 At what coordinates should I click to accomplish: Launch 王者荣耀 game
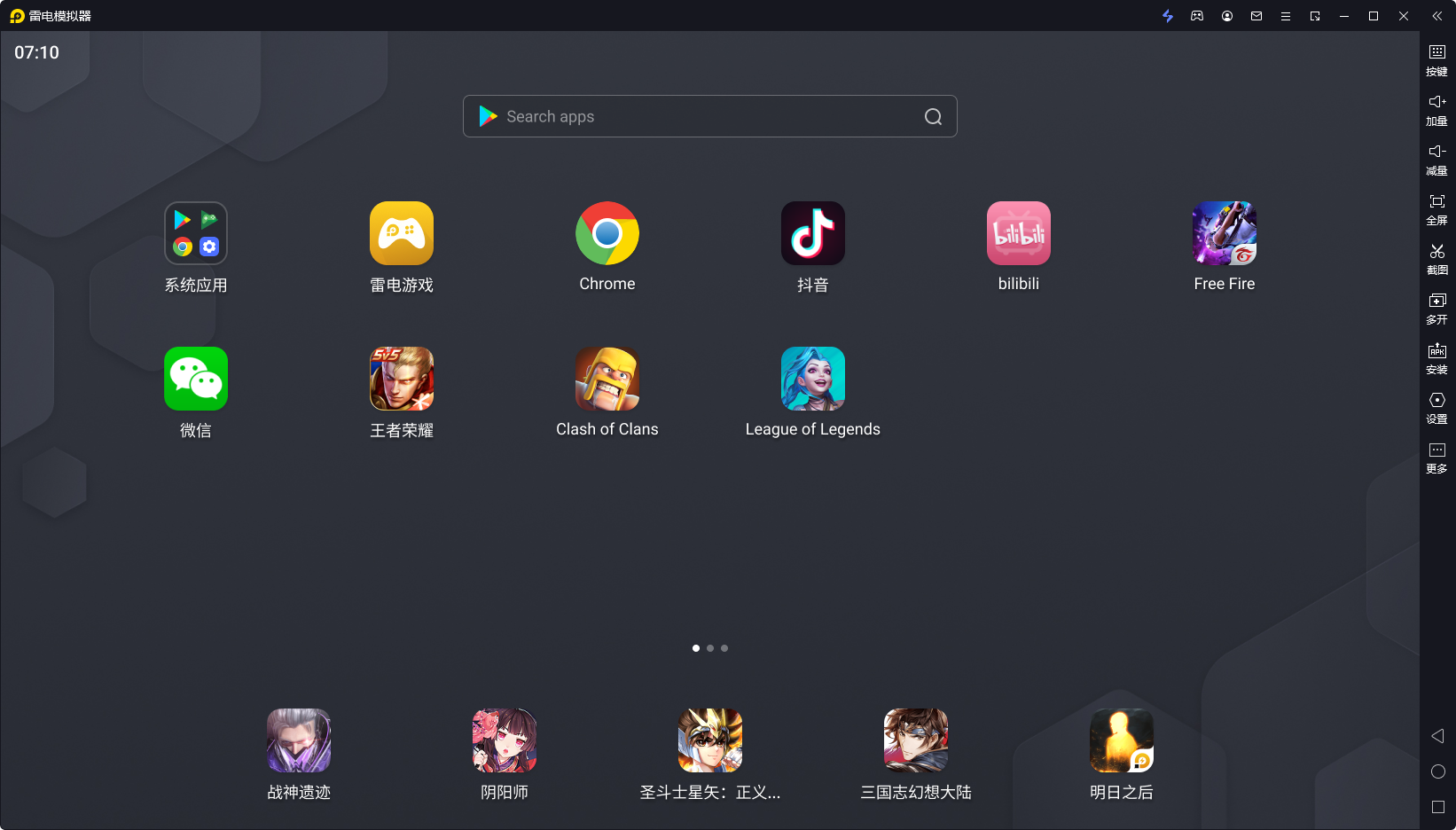tap(402, 379)
